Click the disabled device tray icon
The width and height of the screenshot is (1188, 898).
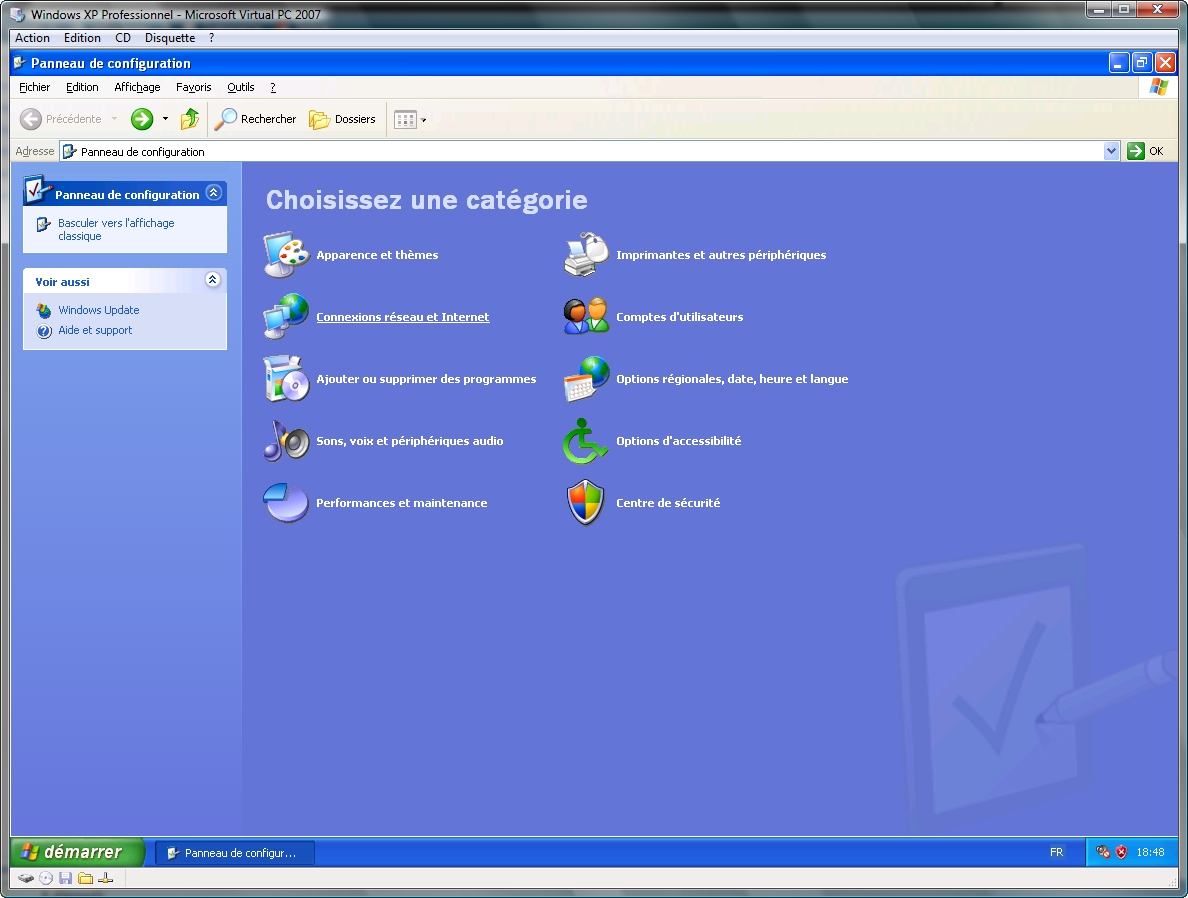coord(1103,853)
